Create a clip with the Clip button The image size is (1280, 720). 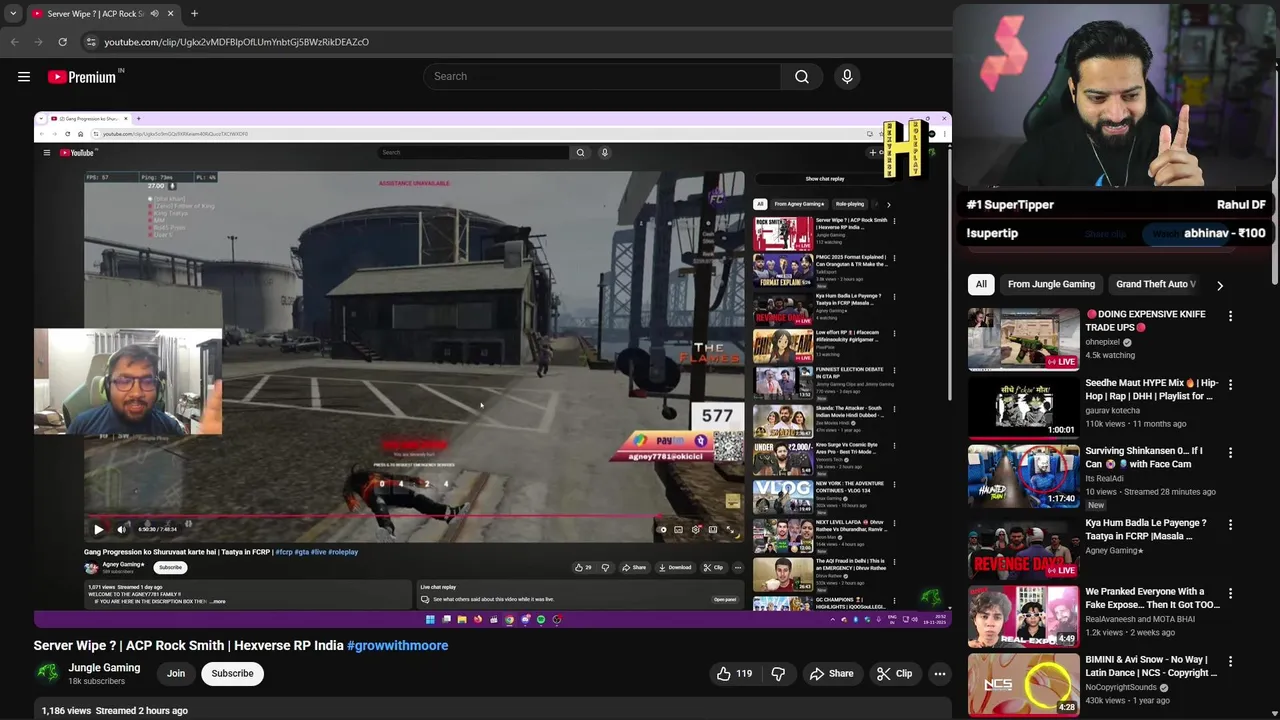tap(893, 674)
